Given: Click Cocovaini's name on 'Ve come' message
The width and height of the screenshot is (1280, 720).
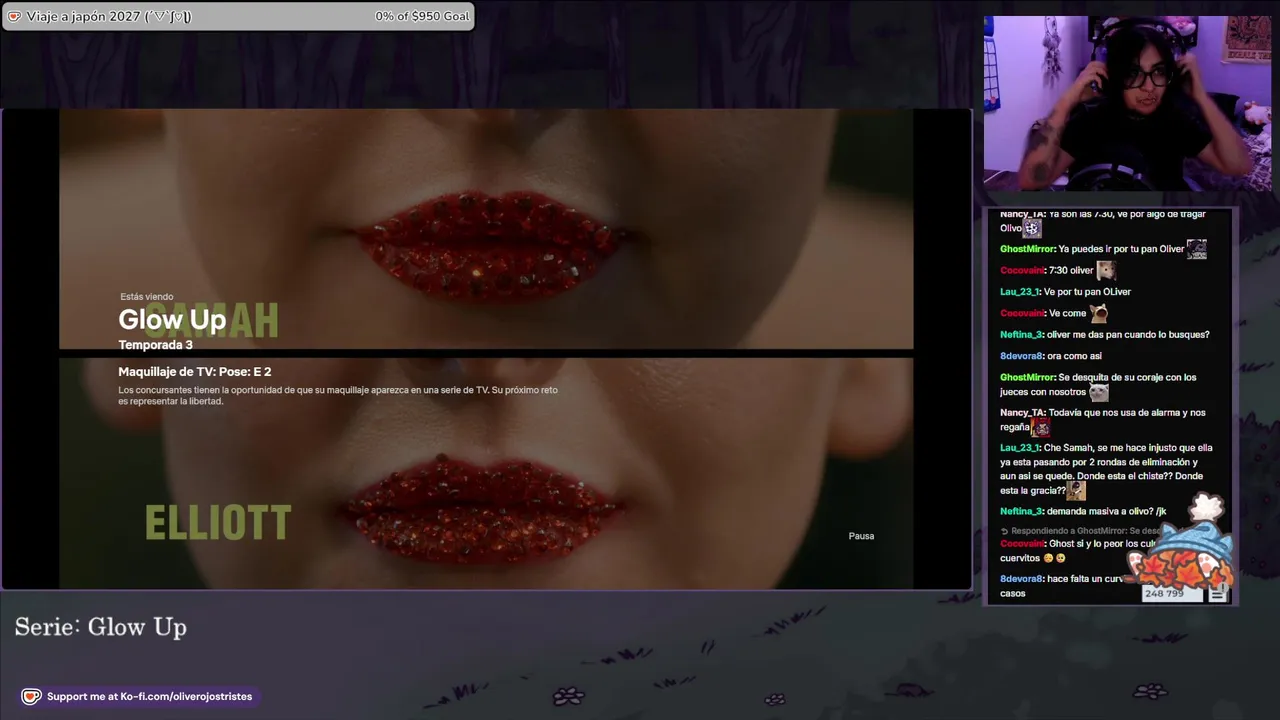Looking at the screenshot, I should [x=1022, y=313].
